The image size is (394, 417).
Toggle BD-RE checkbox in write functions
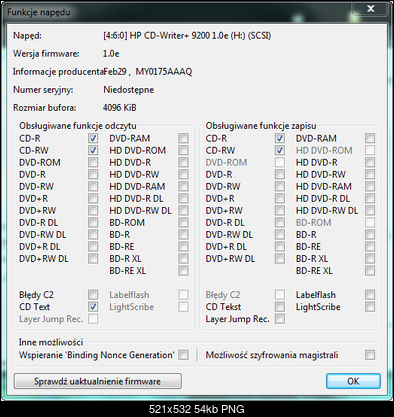tap(370, 246)
